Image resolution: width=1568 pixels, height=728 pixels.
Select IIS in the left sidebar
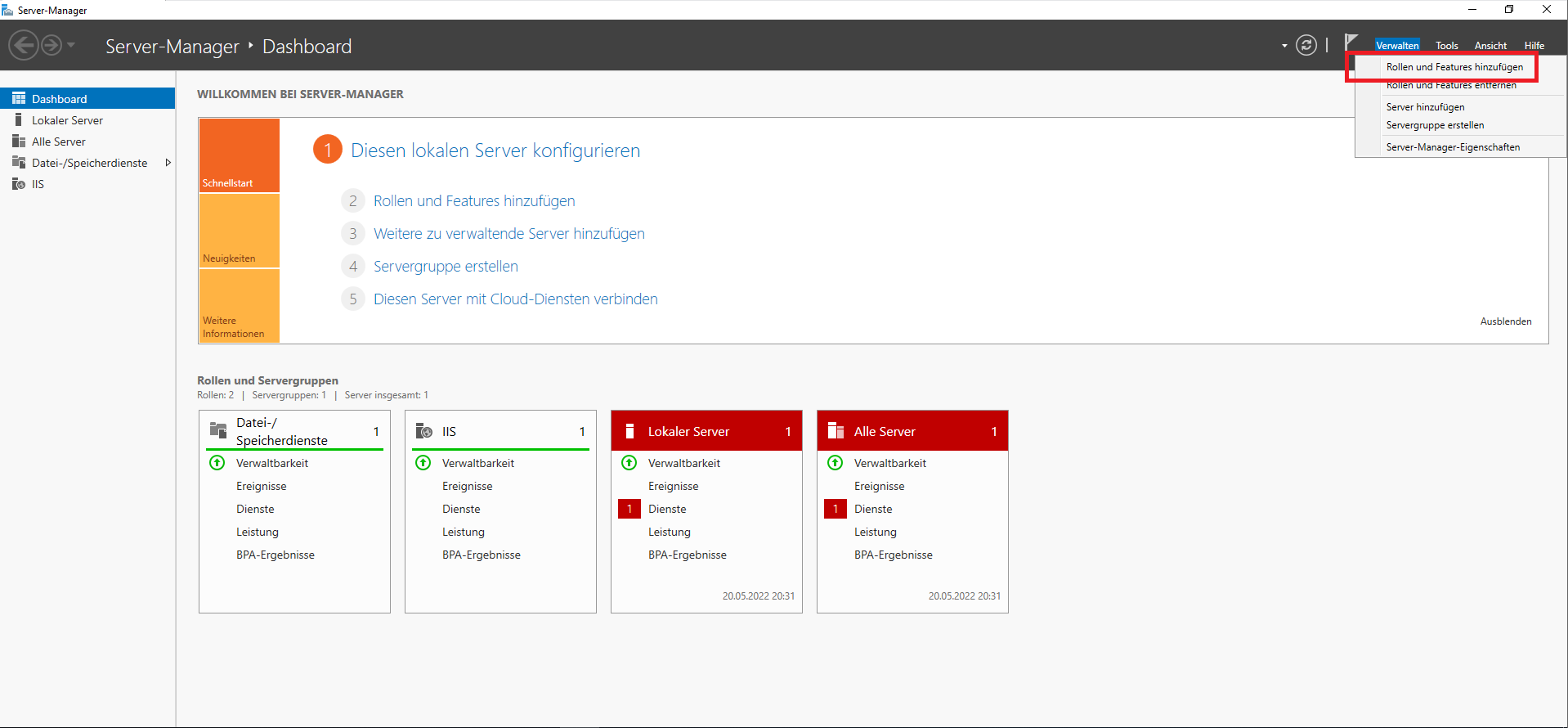click(38, 184)
